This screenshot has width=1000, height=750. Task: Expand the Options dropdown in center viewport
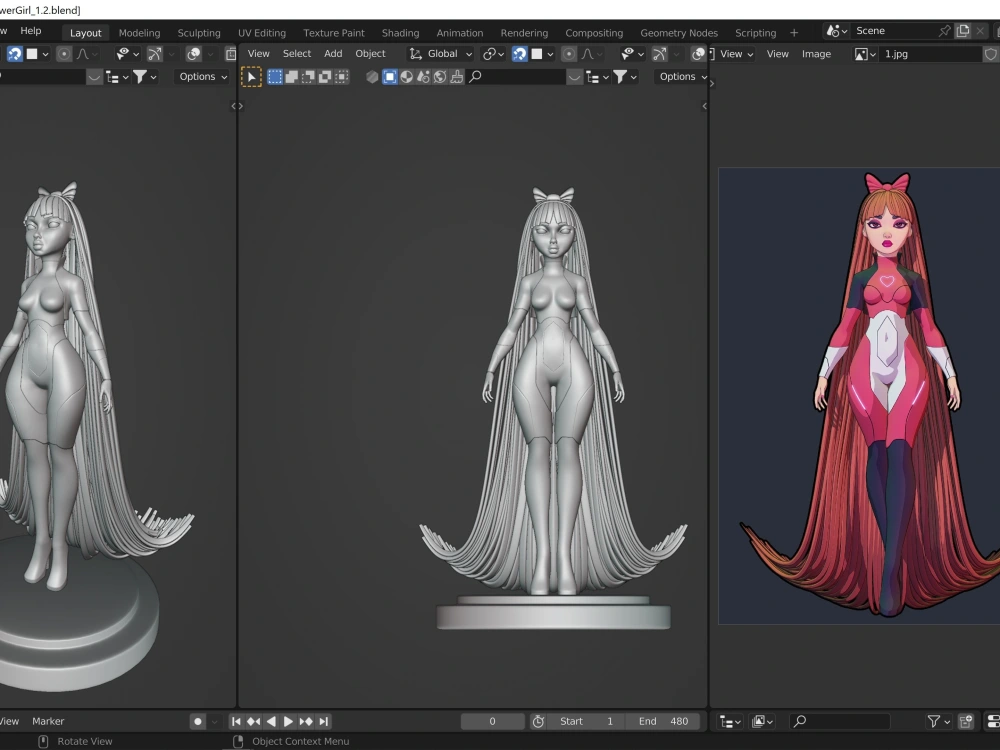[x=682, y=77]
